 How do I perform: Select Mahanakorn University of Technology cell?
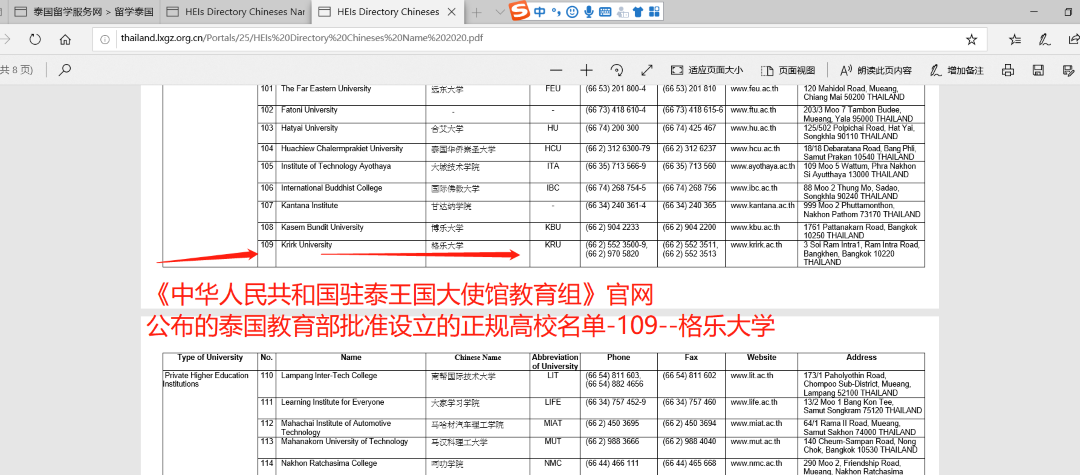(x=344, y=441)
